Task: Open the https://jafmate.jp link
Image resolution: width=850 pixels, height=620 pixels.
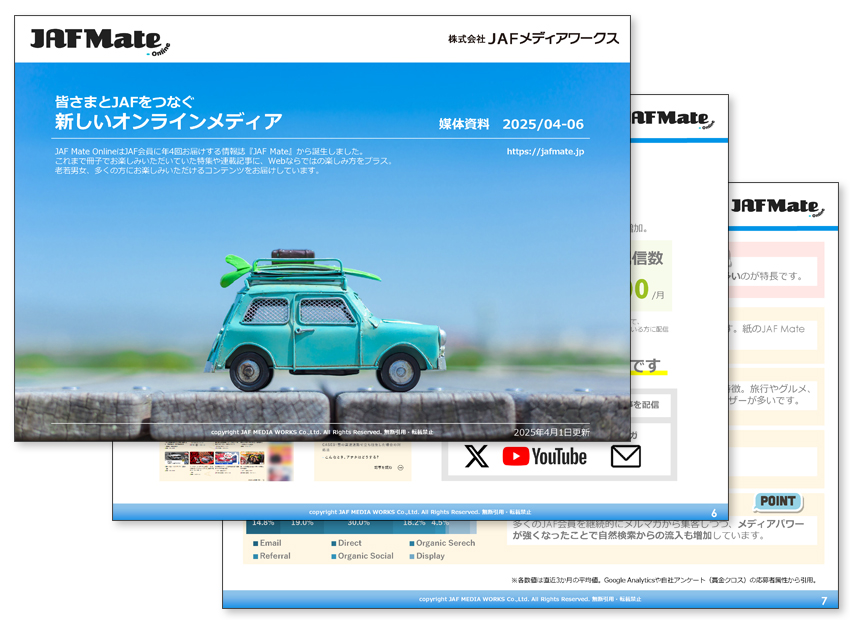Action: [545, 152]
